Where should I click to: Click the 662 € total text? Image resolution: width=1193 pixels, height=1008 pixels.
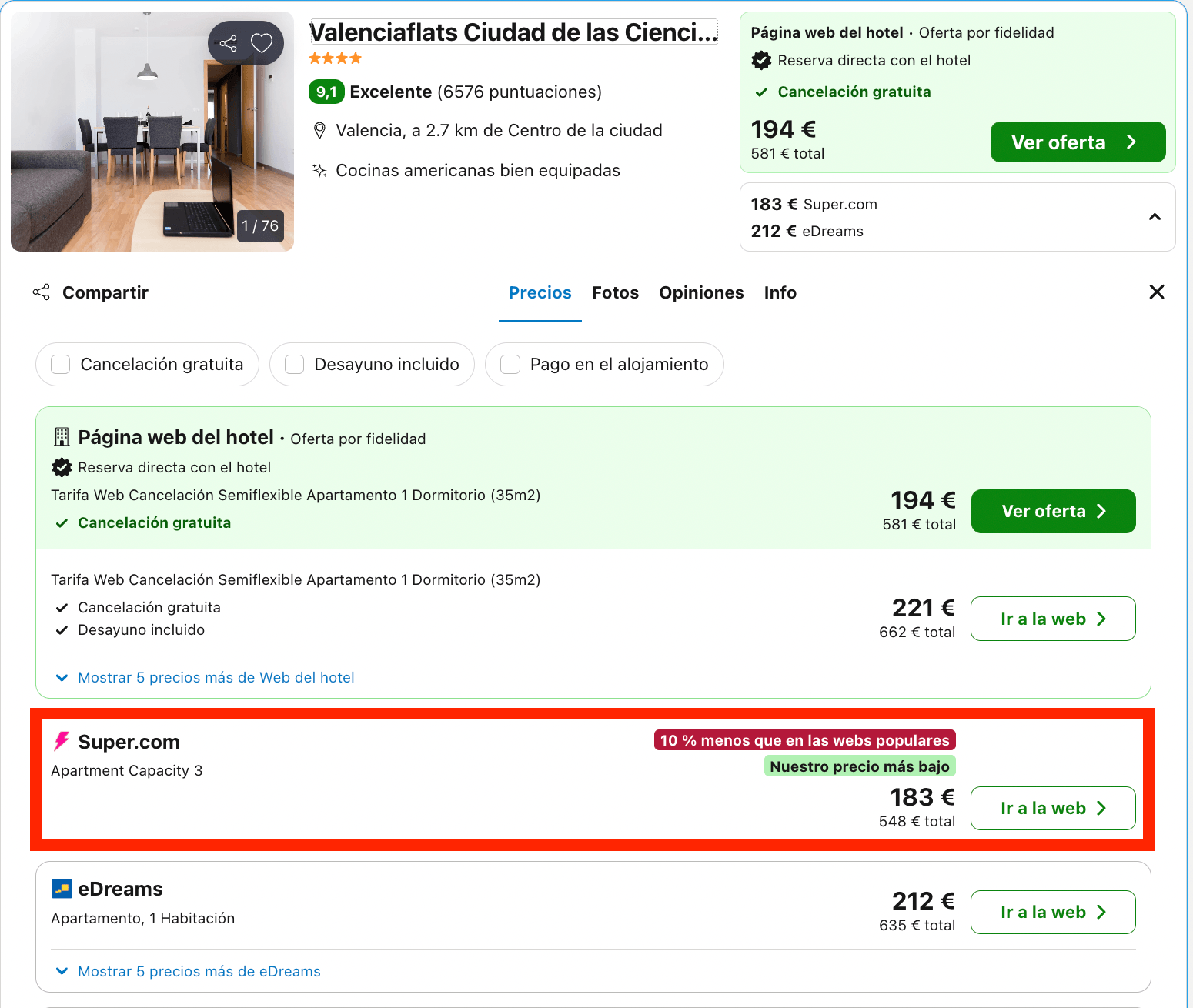tap(917, 633)
